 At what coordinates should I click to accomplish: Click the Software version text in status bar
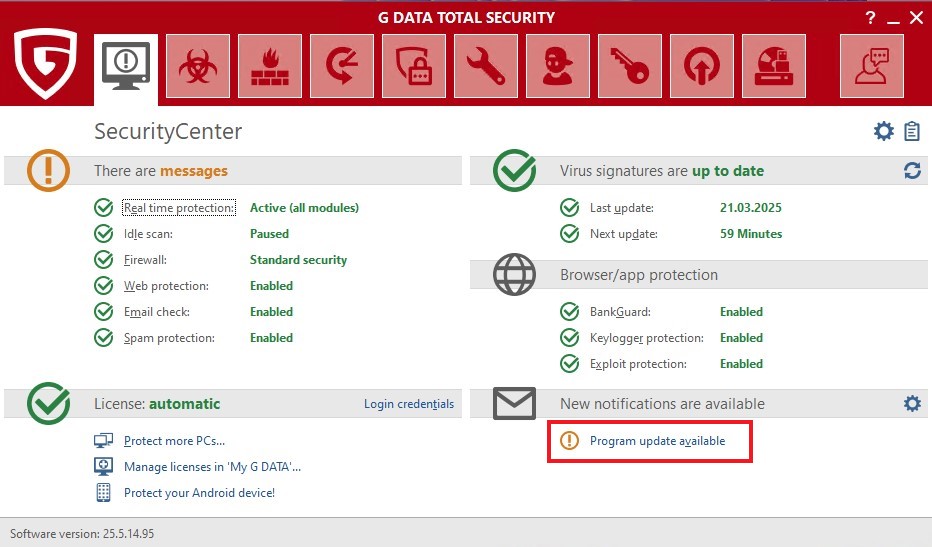[82, 534]
